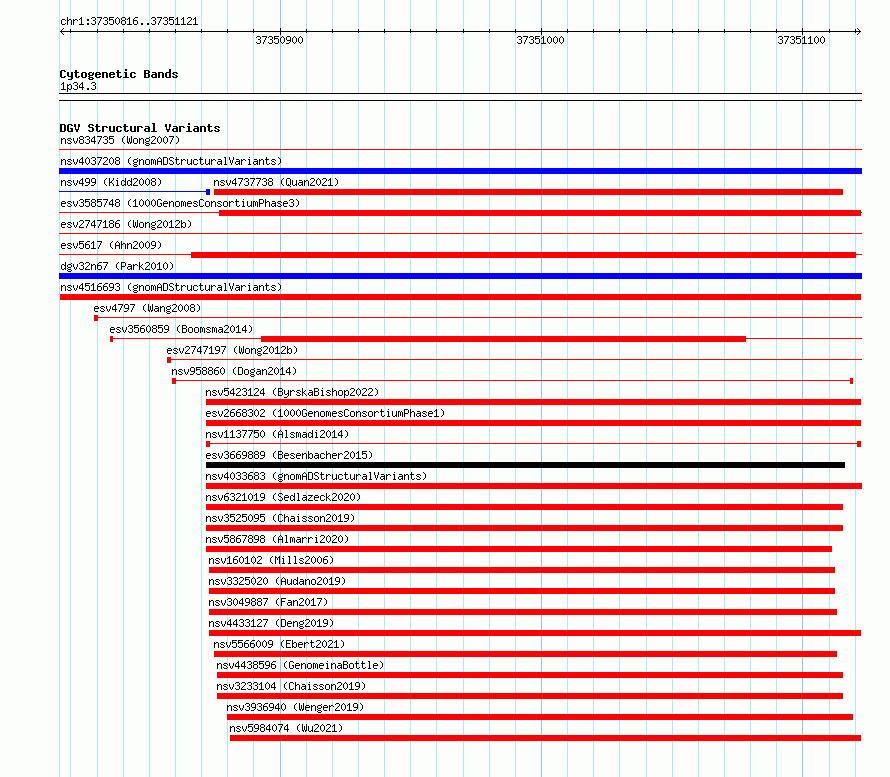Click the small blue end marker of nsv499

(208, 192)
